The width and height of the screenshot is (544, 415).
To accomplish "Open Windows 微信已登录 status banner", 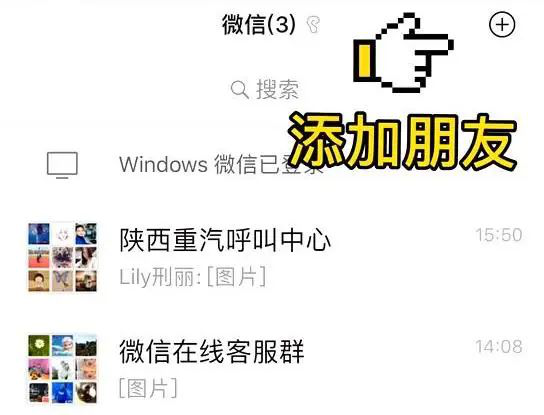I will (272, 165).
